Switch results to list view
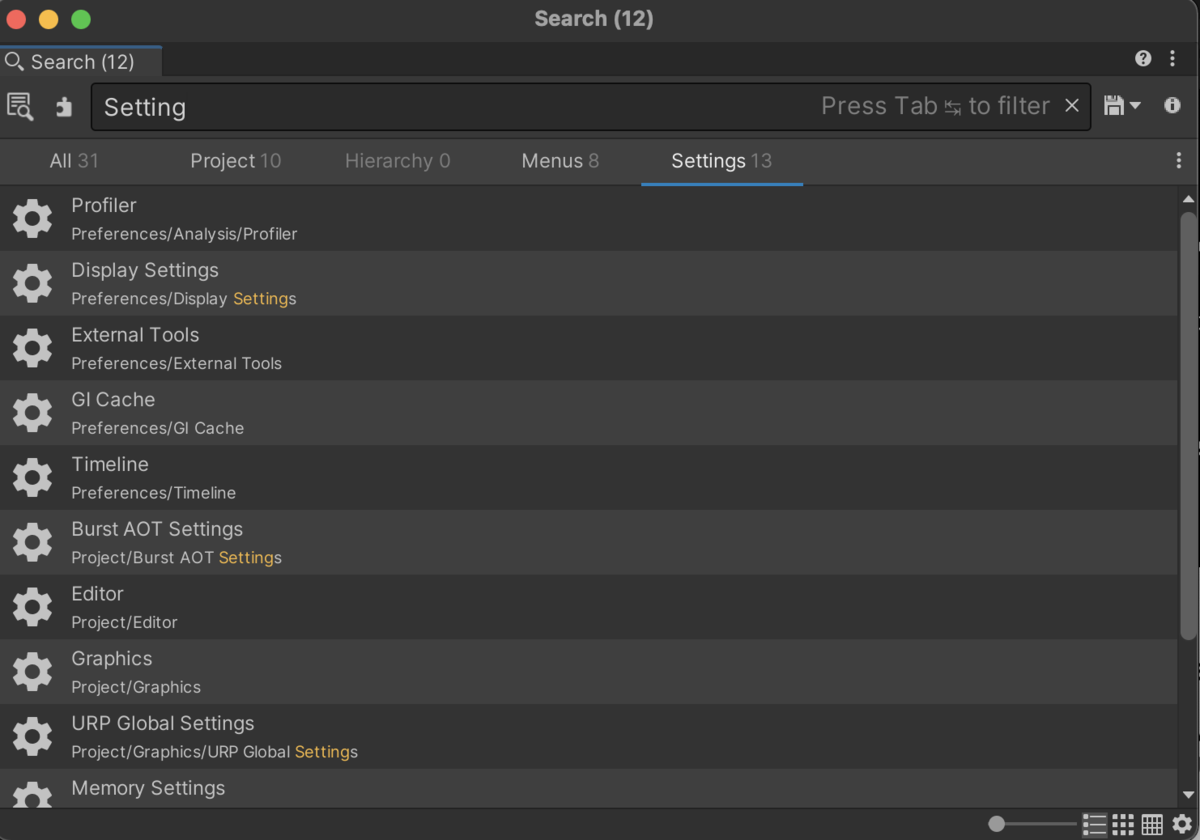 tap(1094, 824)
